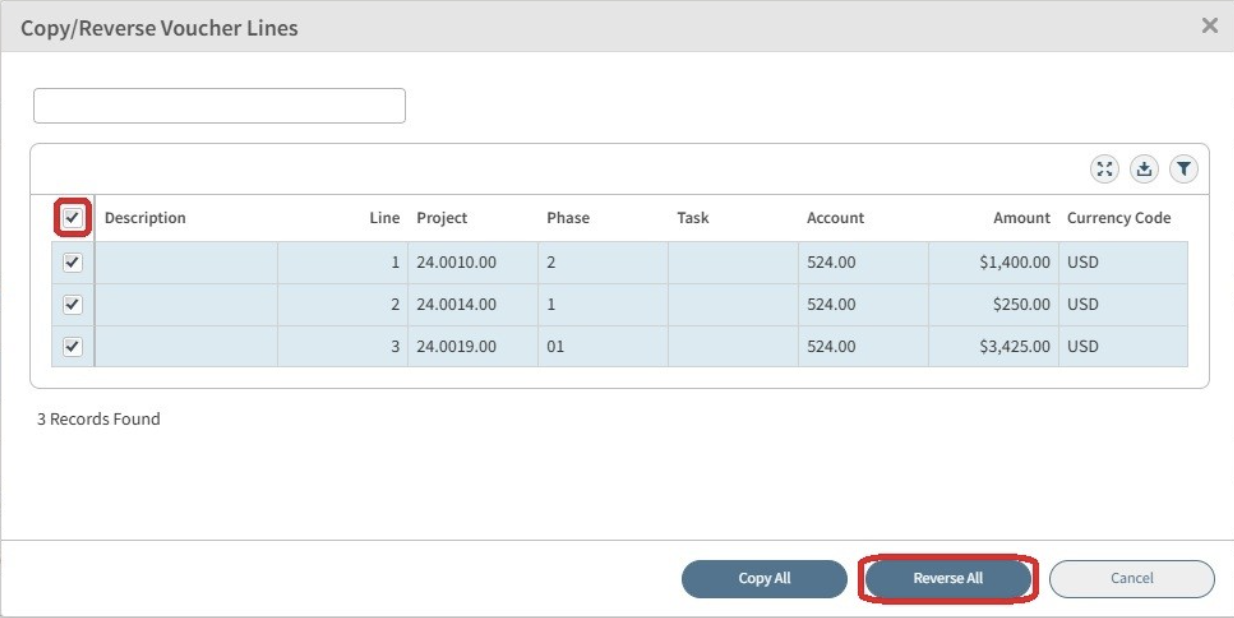Viewport: 1234px width, 618px height.
Task: Sort by the Currency Code column header
Action: tap(1119, 218)
